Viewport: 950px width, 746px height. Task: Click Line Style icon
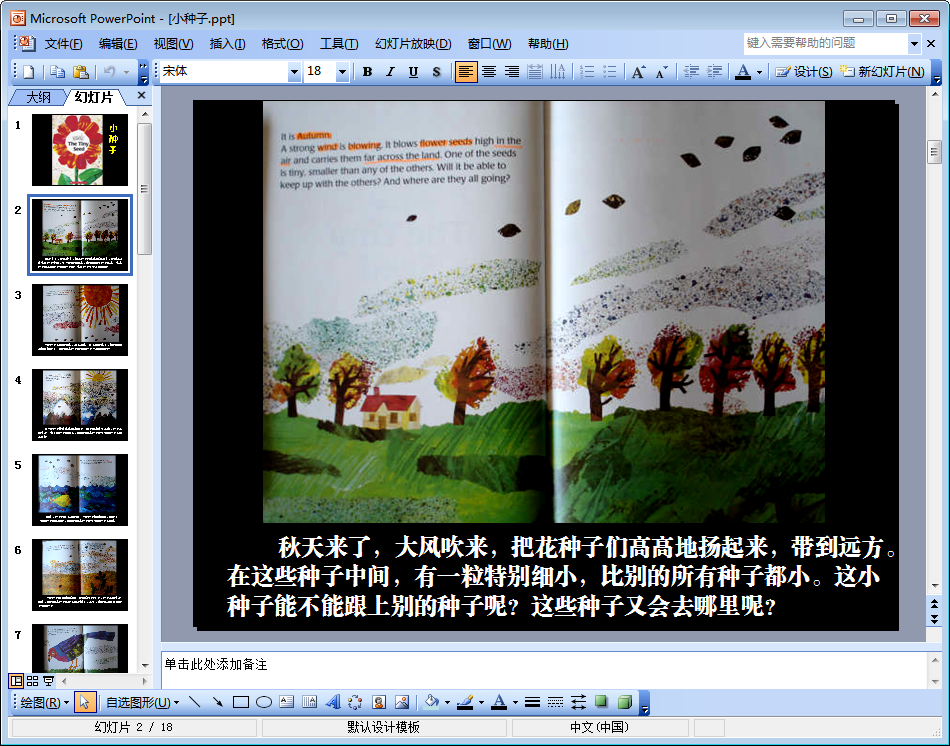533,702
